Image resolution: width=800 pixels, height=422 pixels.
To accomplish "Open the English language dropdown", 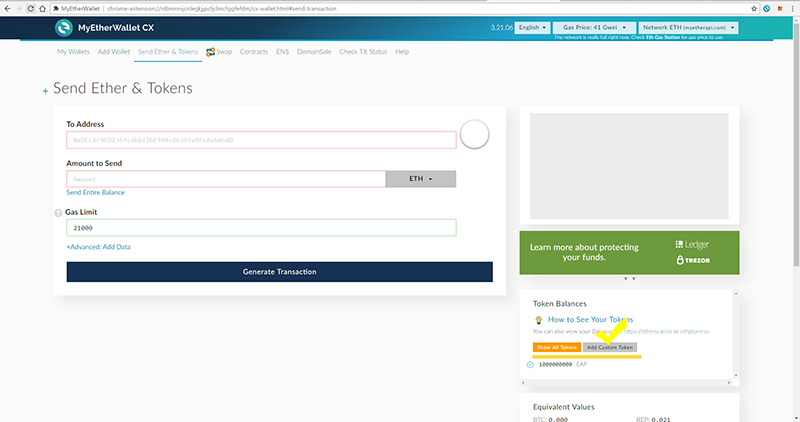I will [x=532, y=28].
